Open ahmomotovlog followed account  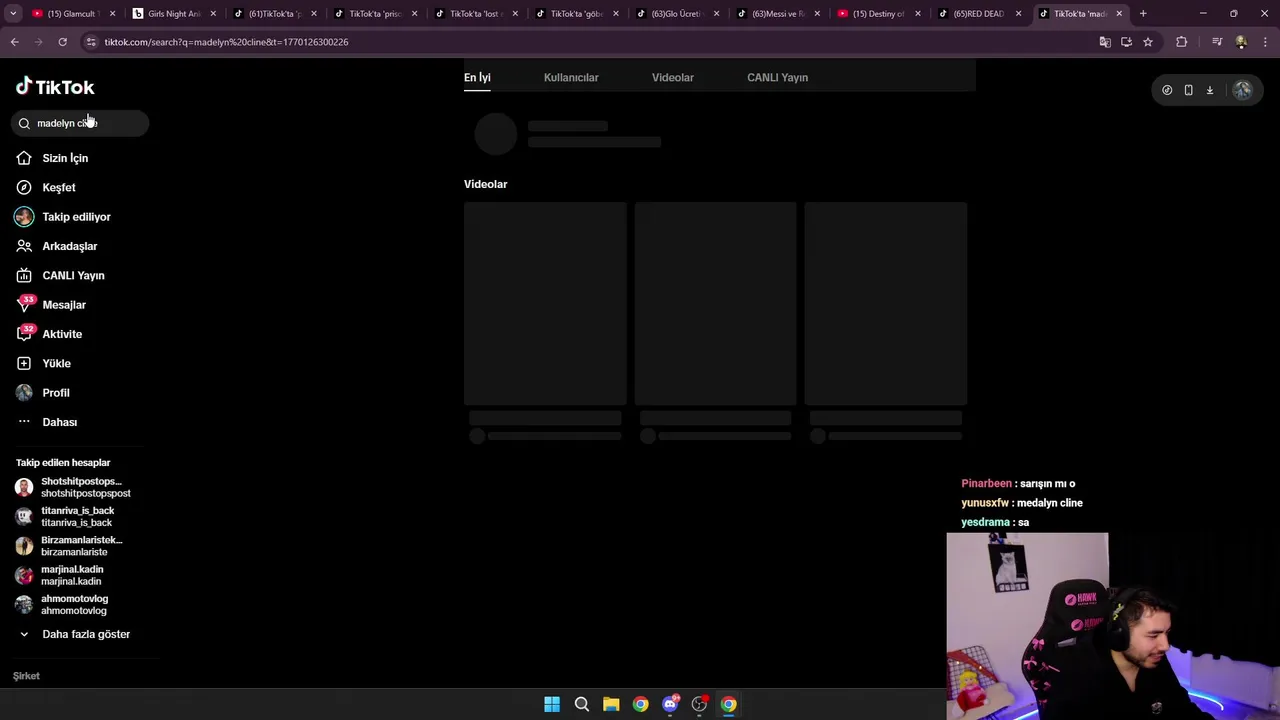pyautogui.click(x=61, y=604)
